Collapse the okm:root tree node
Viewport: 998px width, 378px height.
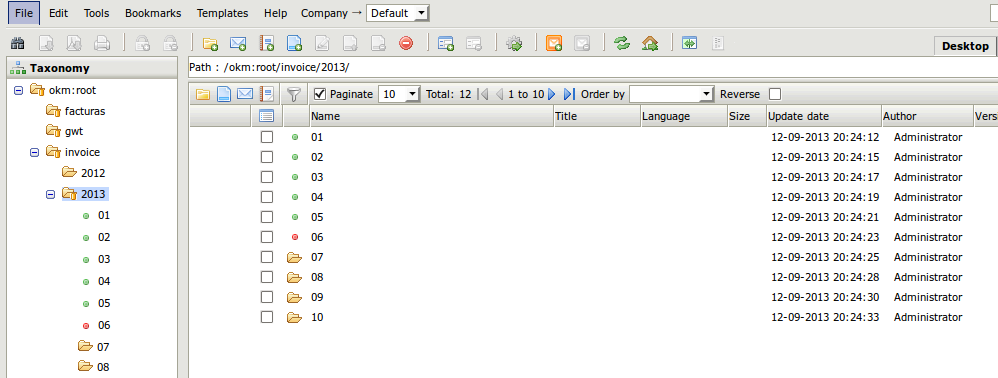click(18, 90)
